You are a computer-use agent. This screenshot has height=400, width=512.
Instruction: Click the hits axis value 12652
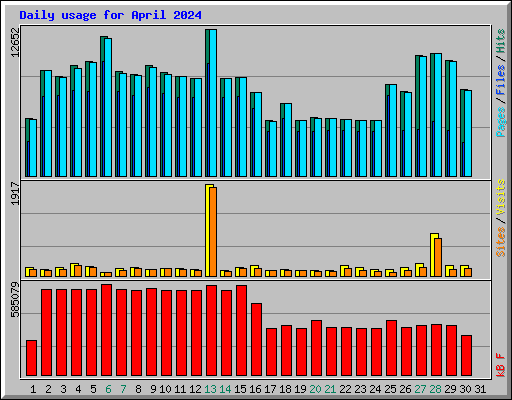point(16,42)
